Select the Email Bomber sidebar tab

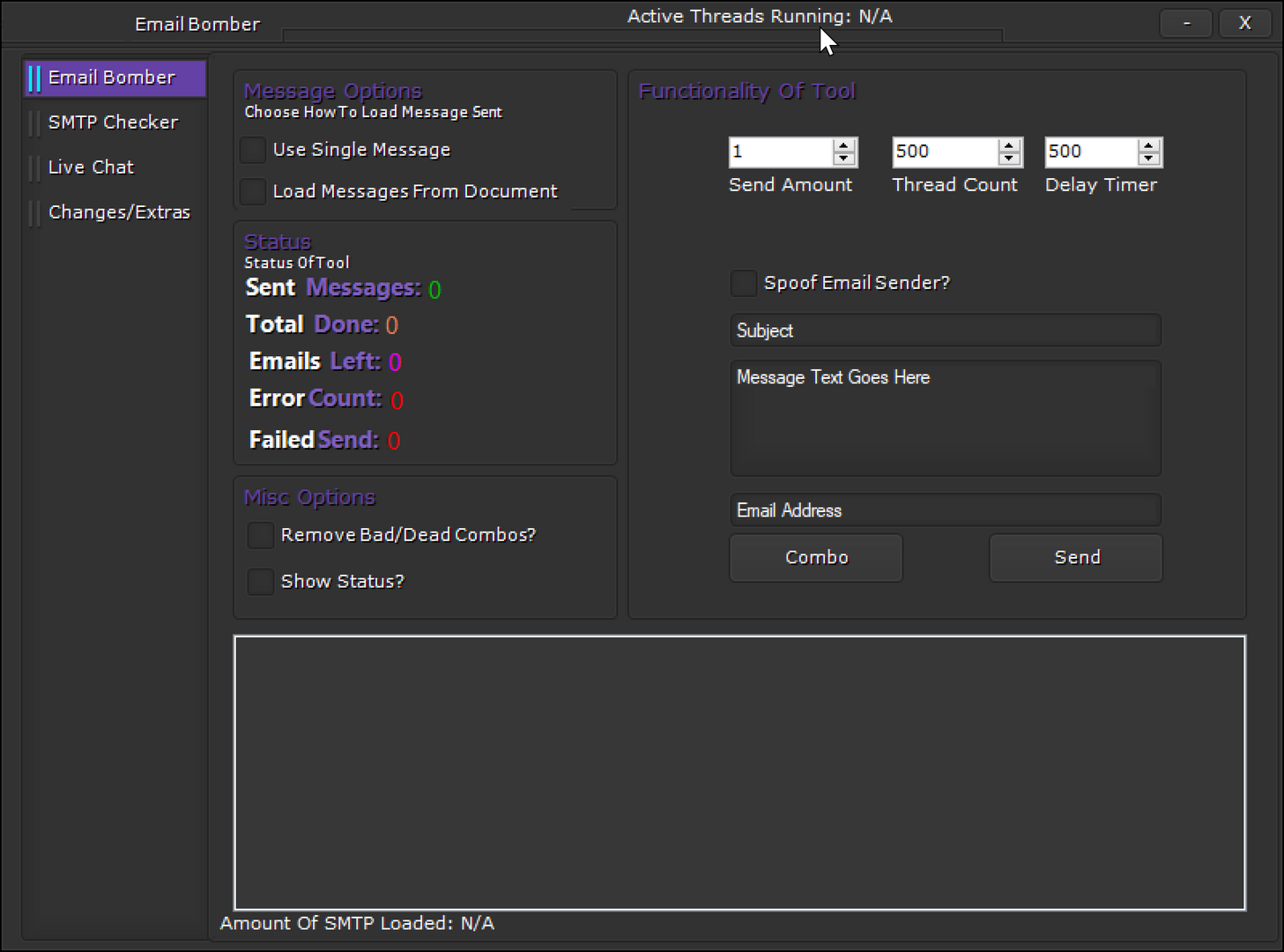(112, 78)
